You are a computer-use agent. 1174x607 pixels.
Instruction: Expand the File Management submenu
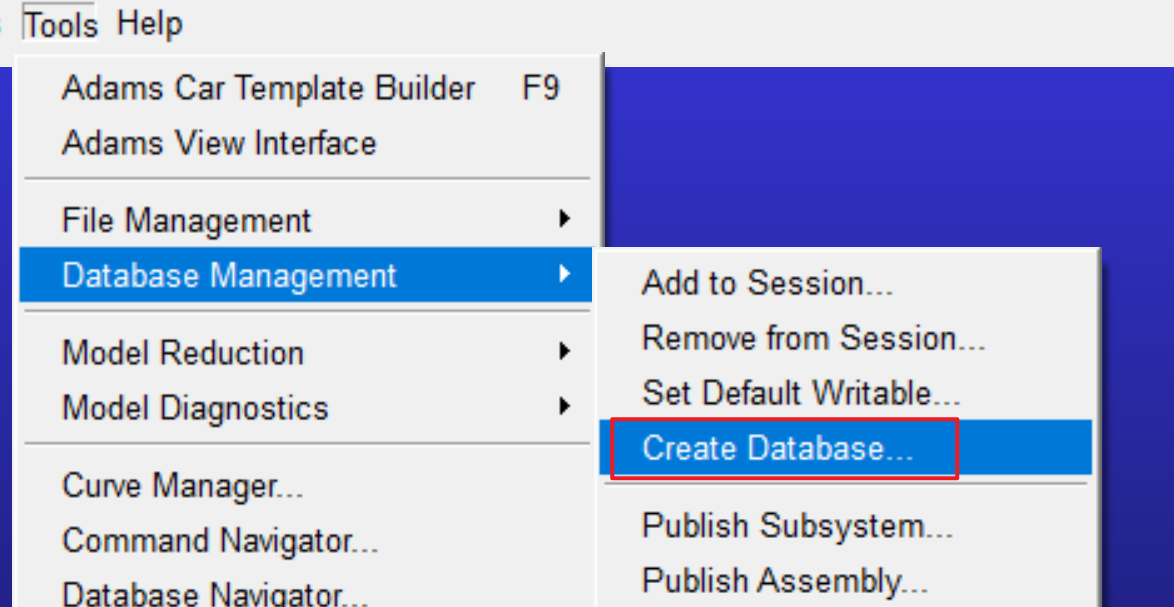[310, 220]
